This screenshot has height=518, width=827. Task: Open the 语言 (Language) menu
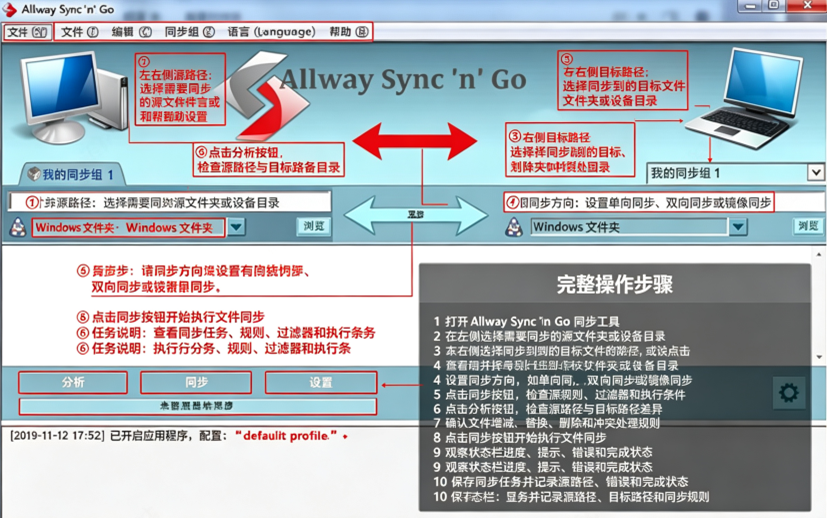tap(271, 32)
